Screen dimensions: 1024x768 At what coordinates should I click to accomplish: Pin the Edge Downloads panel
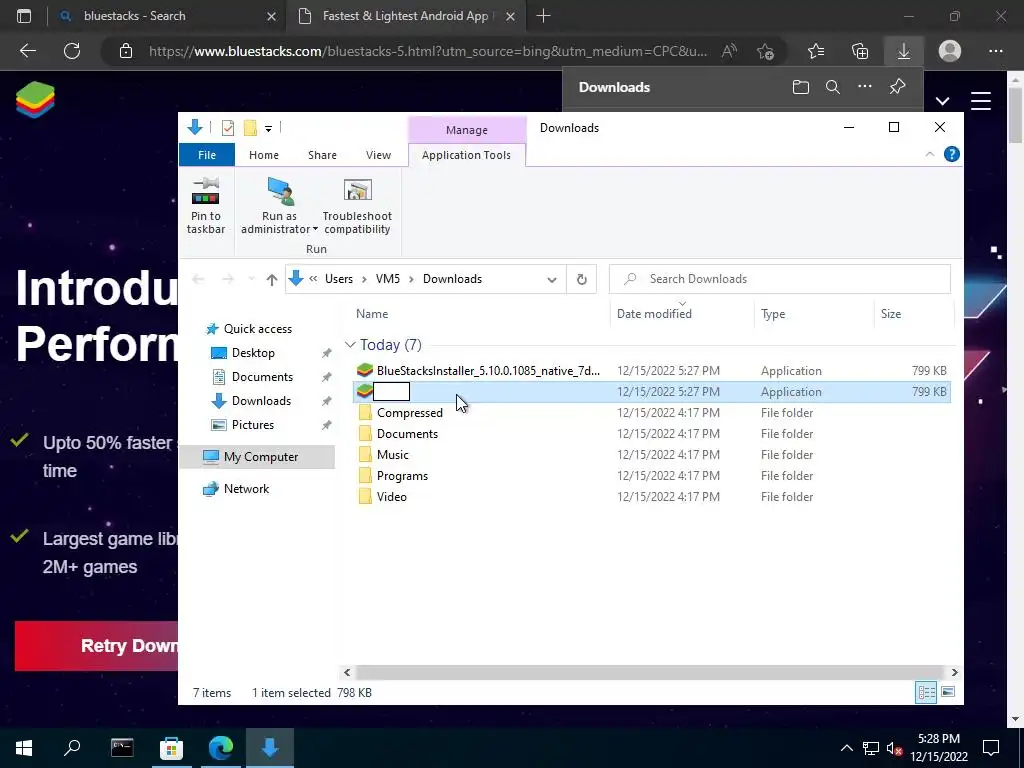[x=897, y=86]
